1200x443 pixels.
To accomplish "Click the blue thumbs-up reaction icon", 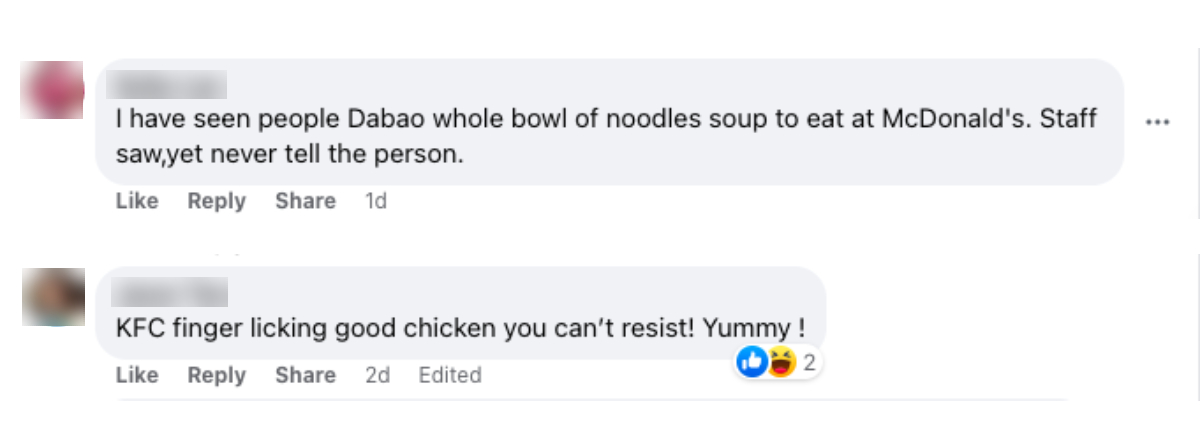I will point(751,363).
